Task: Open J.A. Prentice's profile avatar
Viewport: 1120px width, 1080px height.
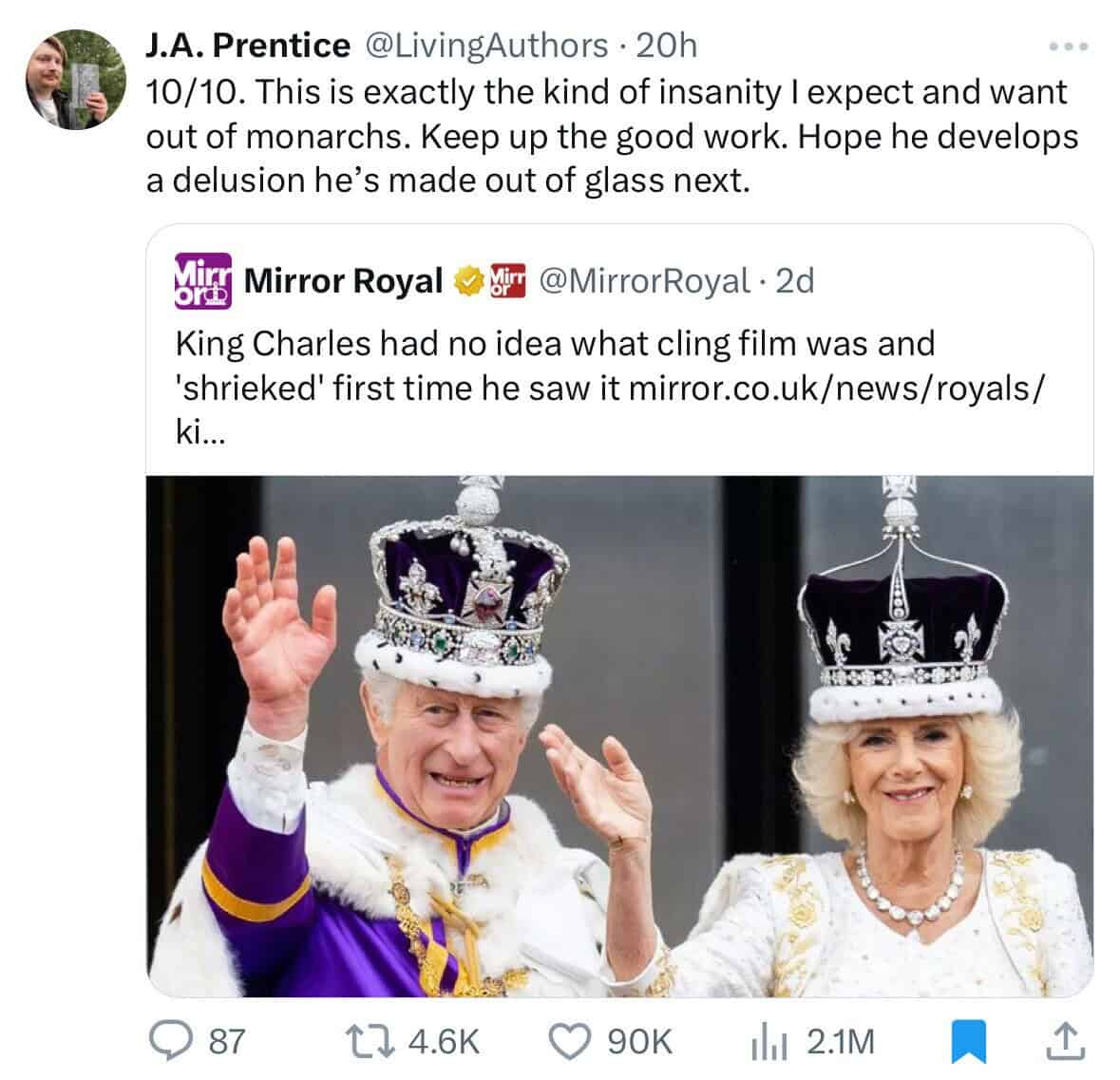Action: [x=75, y=79]
